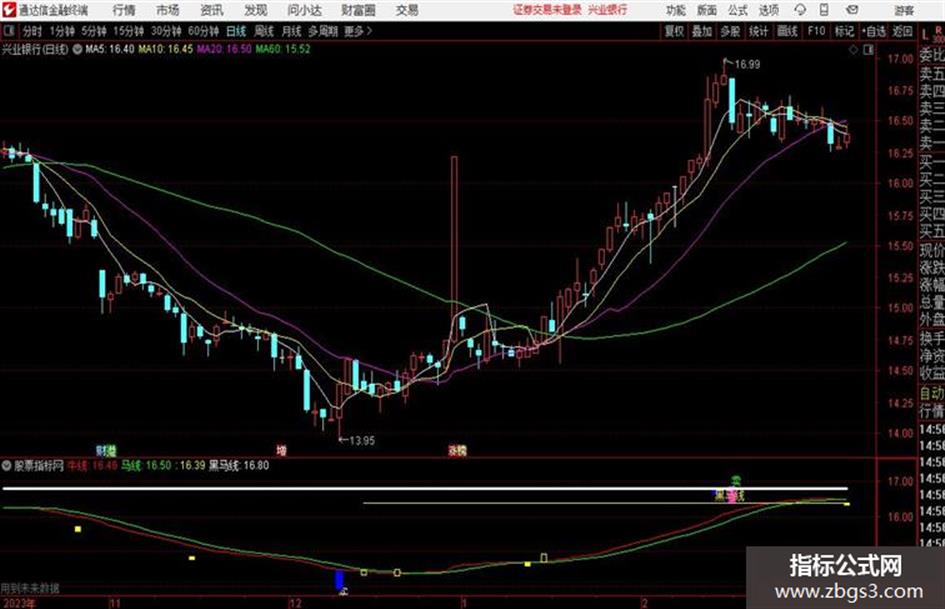945x609 pixels.
Task: Open the 公式 menu
Action: coord(738,10)
